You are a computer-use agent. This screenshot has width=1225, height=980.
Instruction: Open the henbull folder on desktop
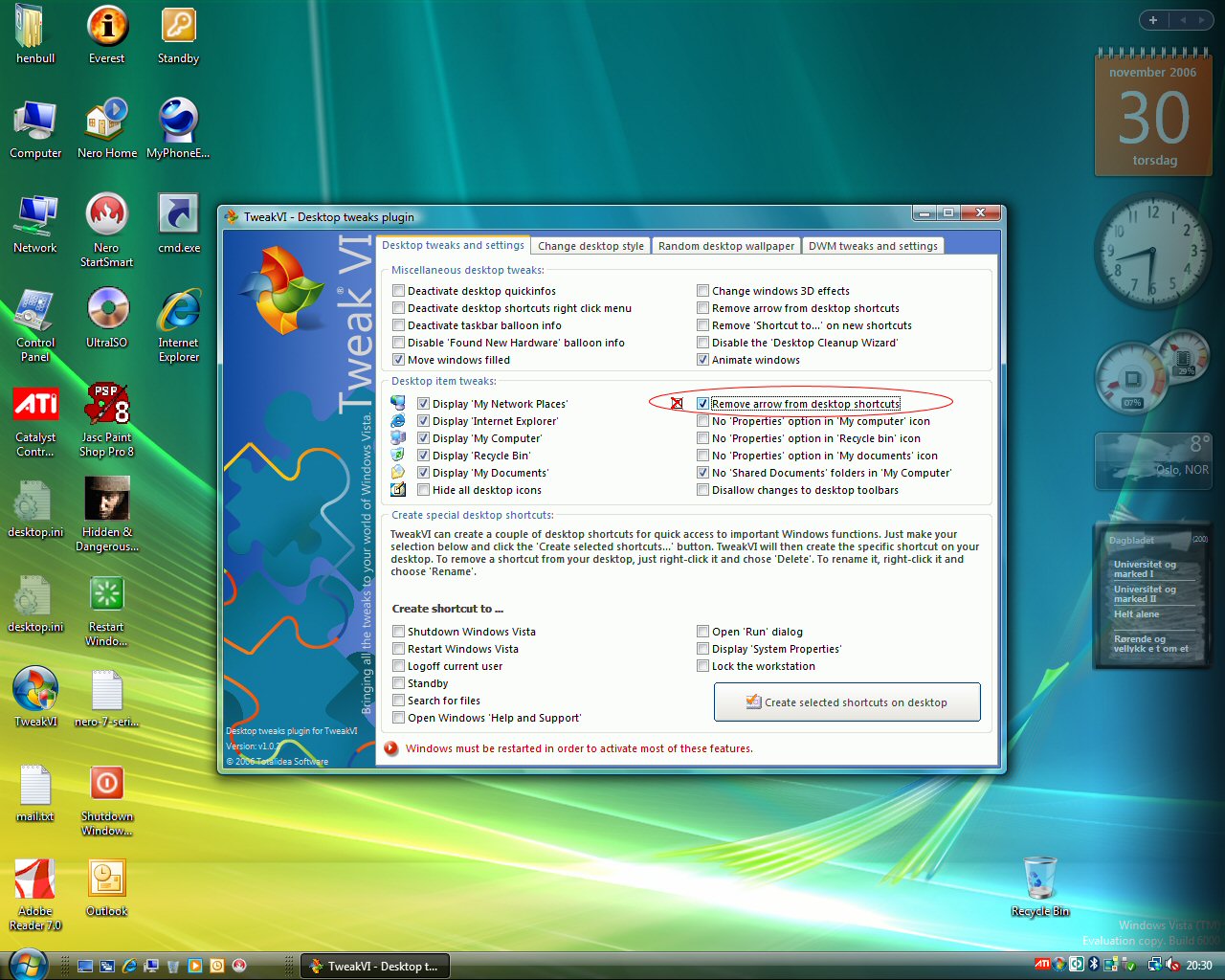point(34,33)
